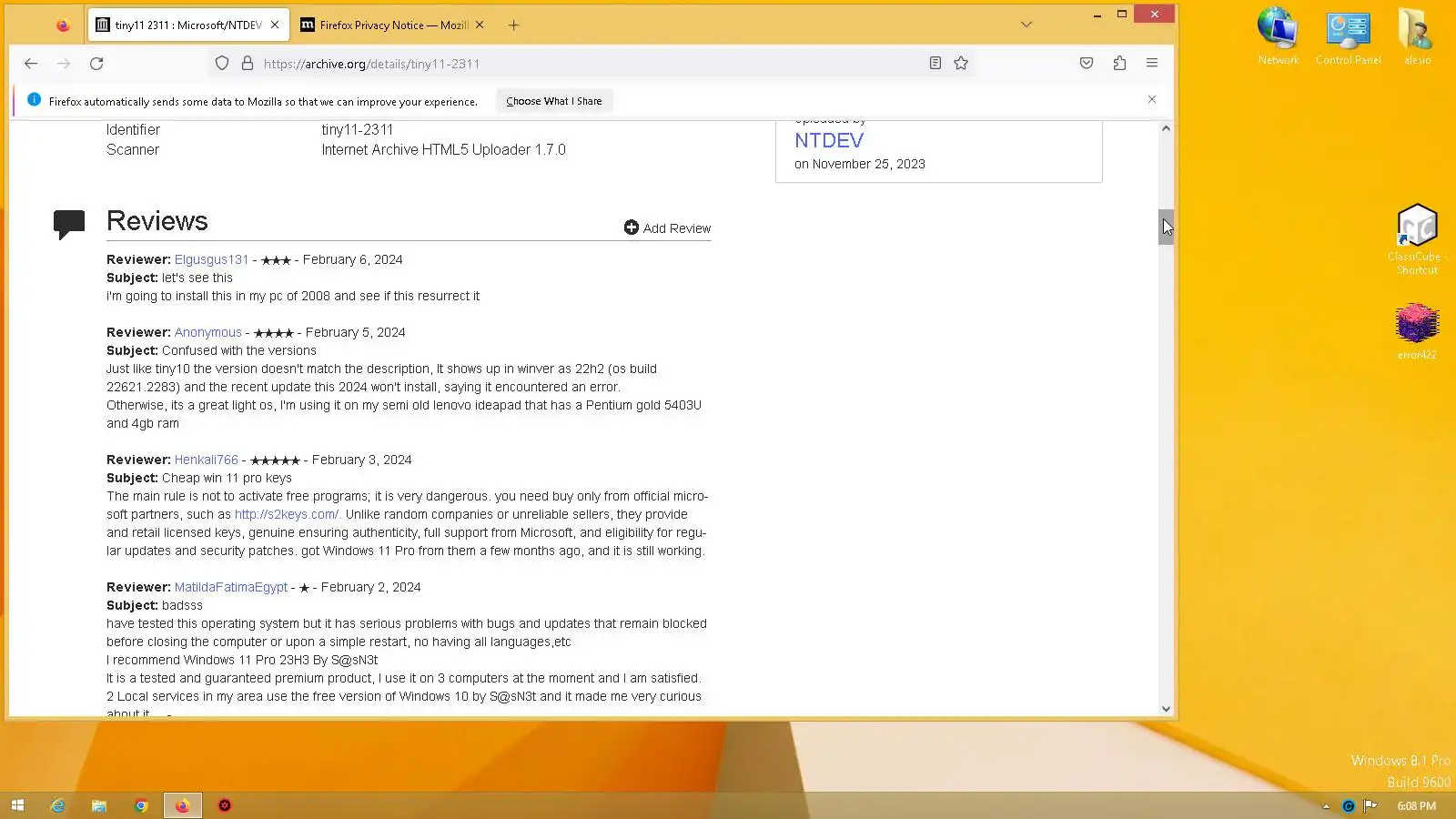Viewport: 1456px width, 819px height.
Task: Click the 'Scanner' metadata label
Action: (133, 150)
